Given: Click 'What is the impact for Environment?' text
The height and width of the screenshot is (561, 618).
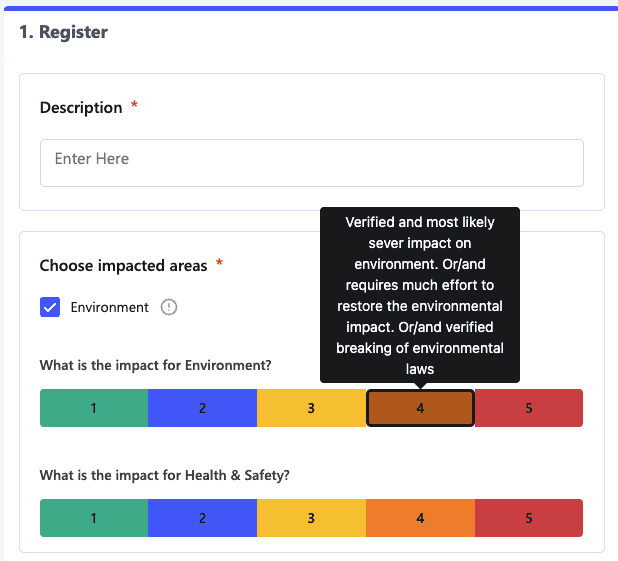Looking at the screenshot, I should pos(155,365).
